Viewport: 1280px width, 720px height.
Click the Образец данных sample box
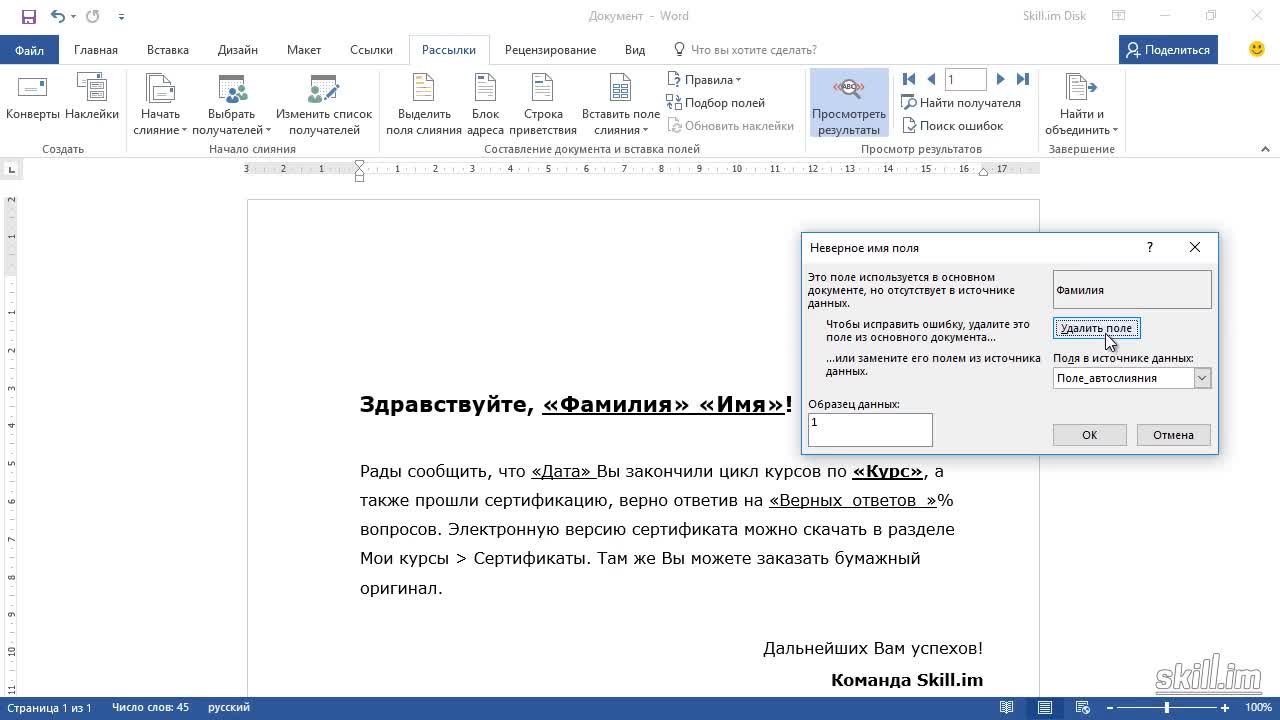click(870, 430)
